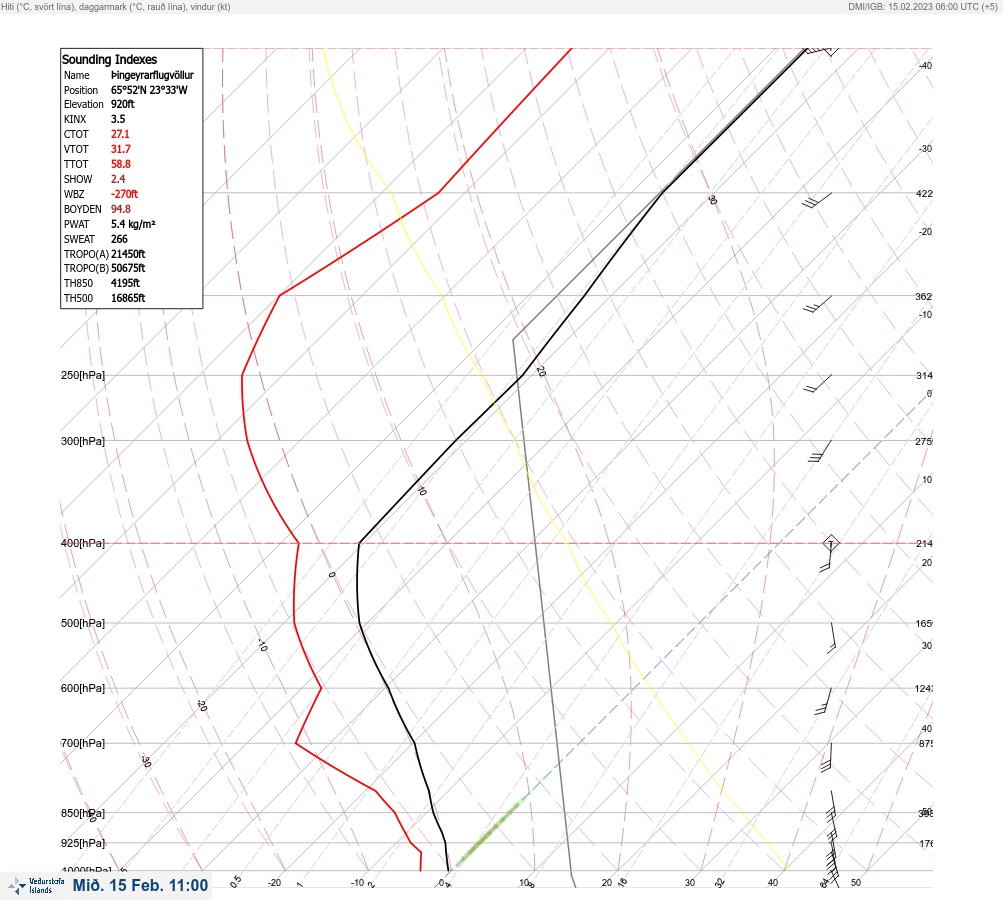Click the wind barb at 700 hPa level
The height and width of the screenshot is (900, 1003).
(826, 757)
